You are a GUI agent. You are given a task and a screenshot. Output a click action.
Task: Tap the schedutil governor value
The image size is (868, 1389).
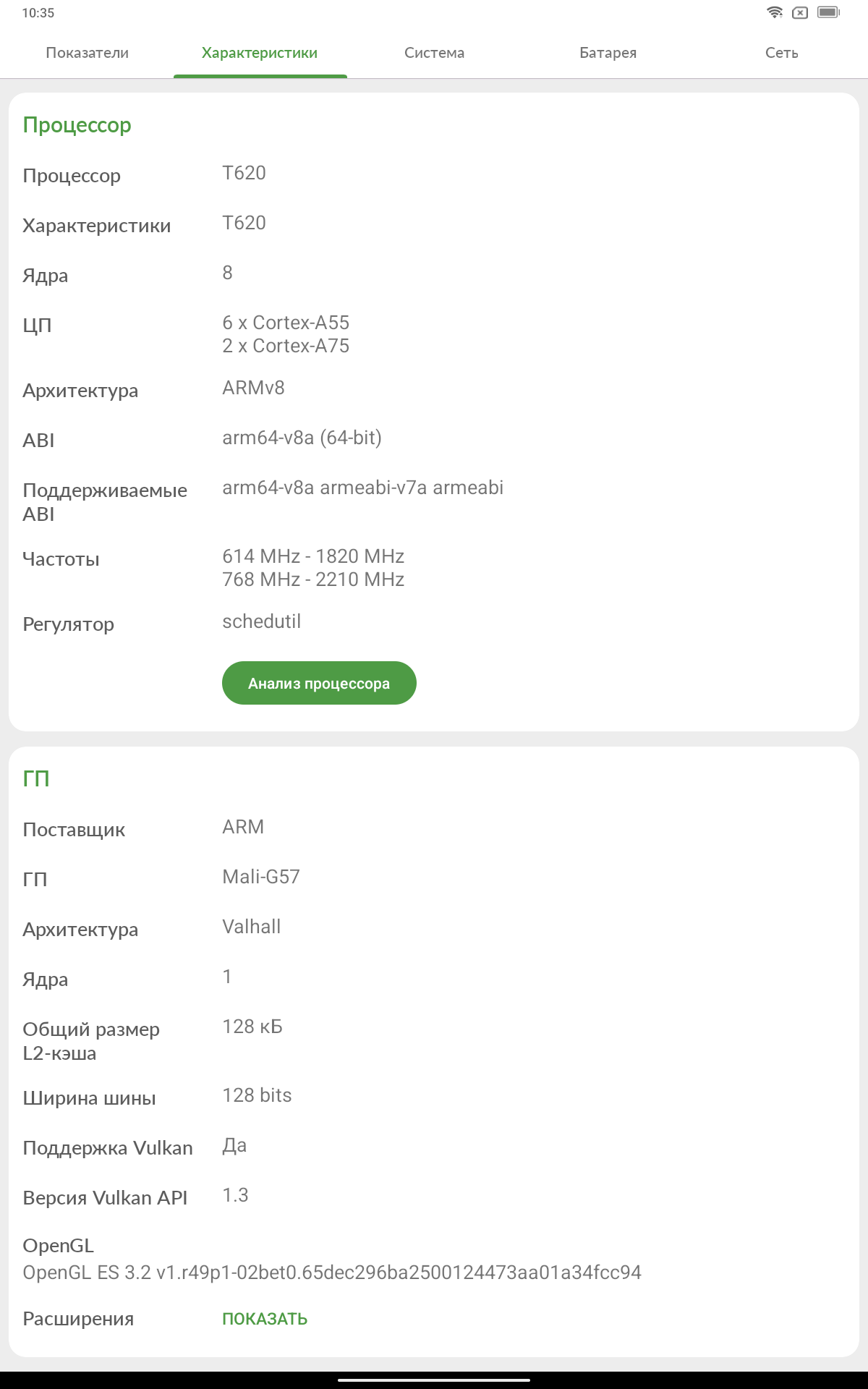[x=261, y=621]
